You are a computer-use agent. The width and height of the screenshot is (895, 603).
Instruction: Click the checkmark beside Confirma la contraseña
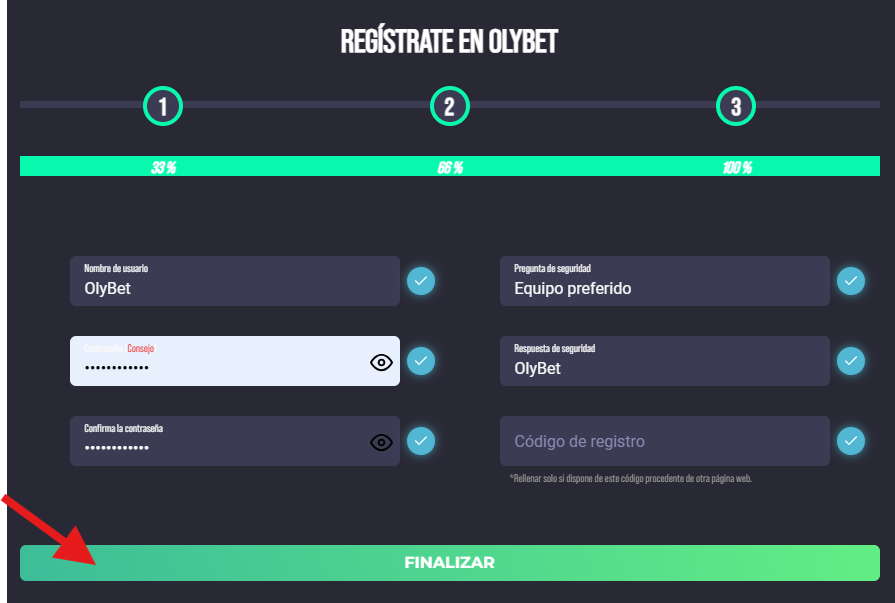[x=421, y=441]
